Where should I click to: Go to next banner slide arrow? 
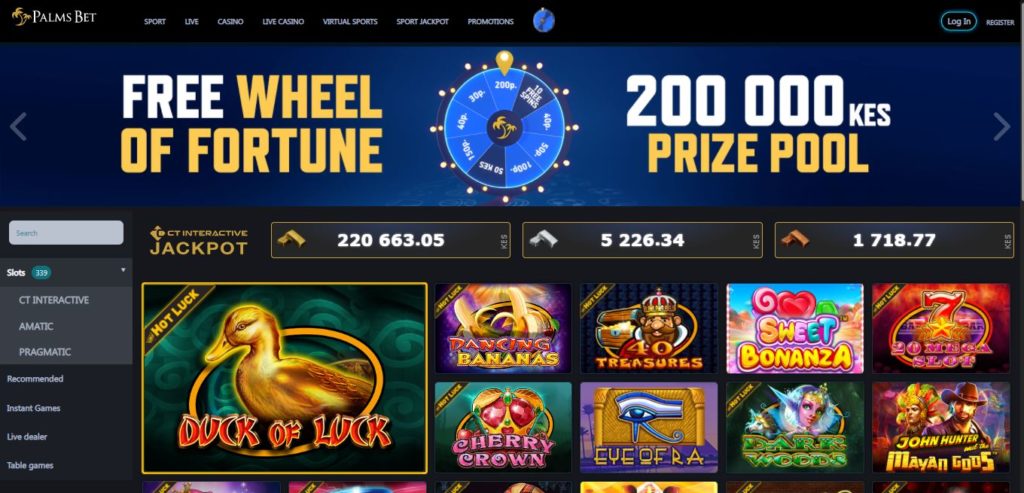click(1001, 127)
